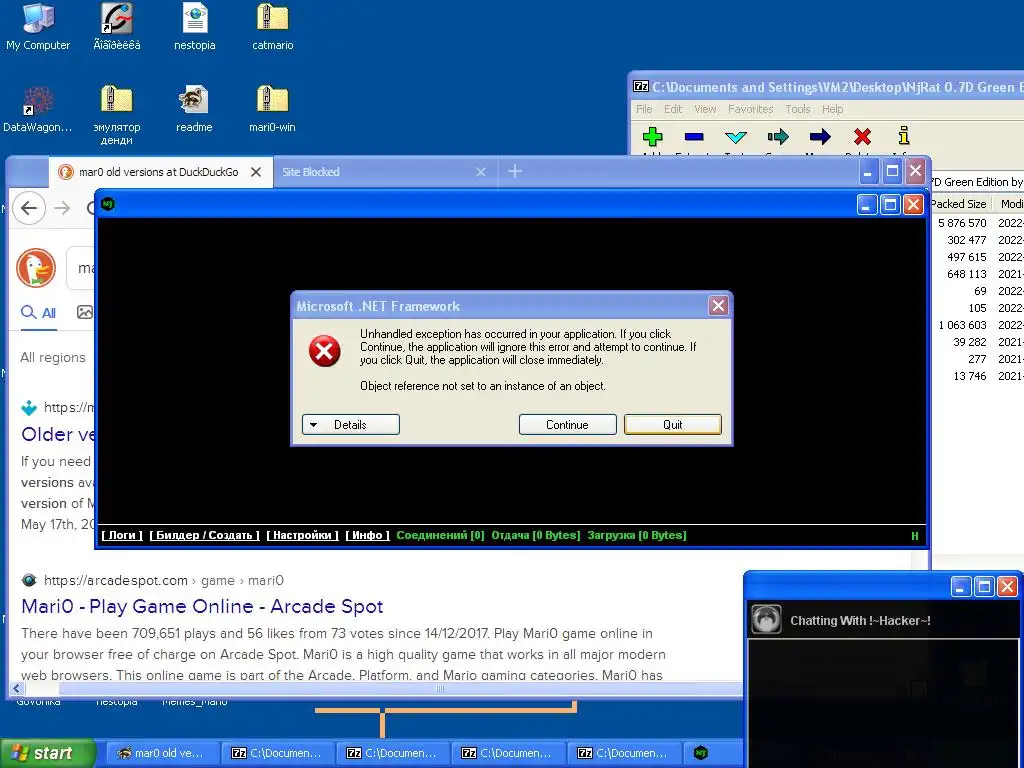Viewport: 1024px width, 768px height.
Task: Open the 7-Zip Tools menu
Action: [x=797, y=109]
